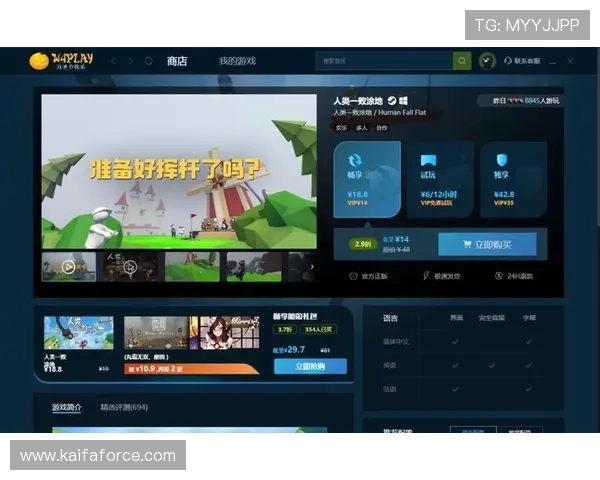Viewport: 600px width, 480px height.
Task: Switch to the 我的游戏 tab
Action: click(x=237, y=61)
